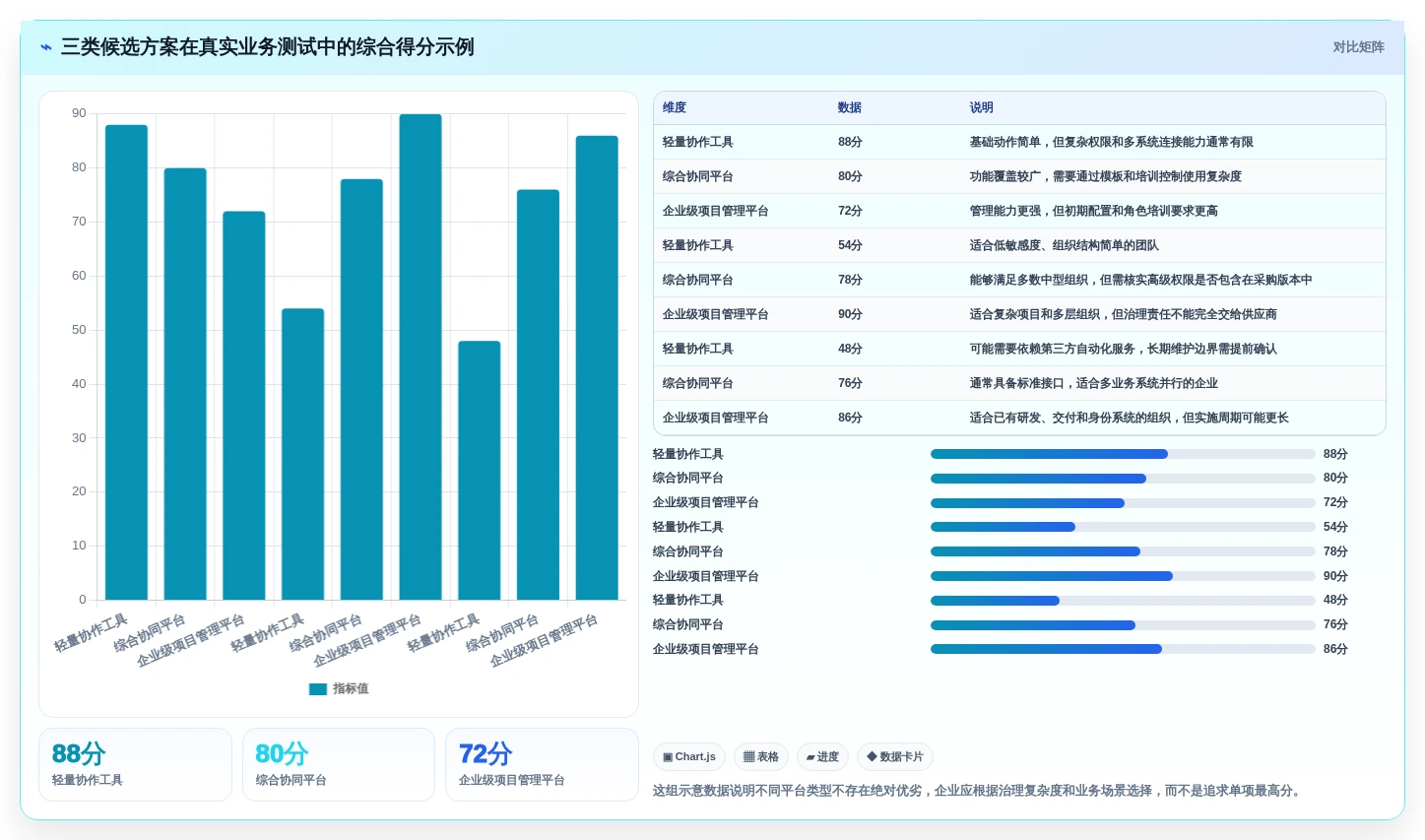1425x840 pixels.
Task: Click the progress bar labeled 88分
Action: (1123, 454)
